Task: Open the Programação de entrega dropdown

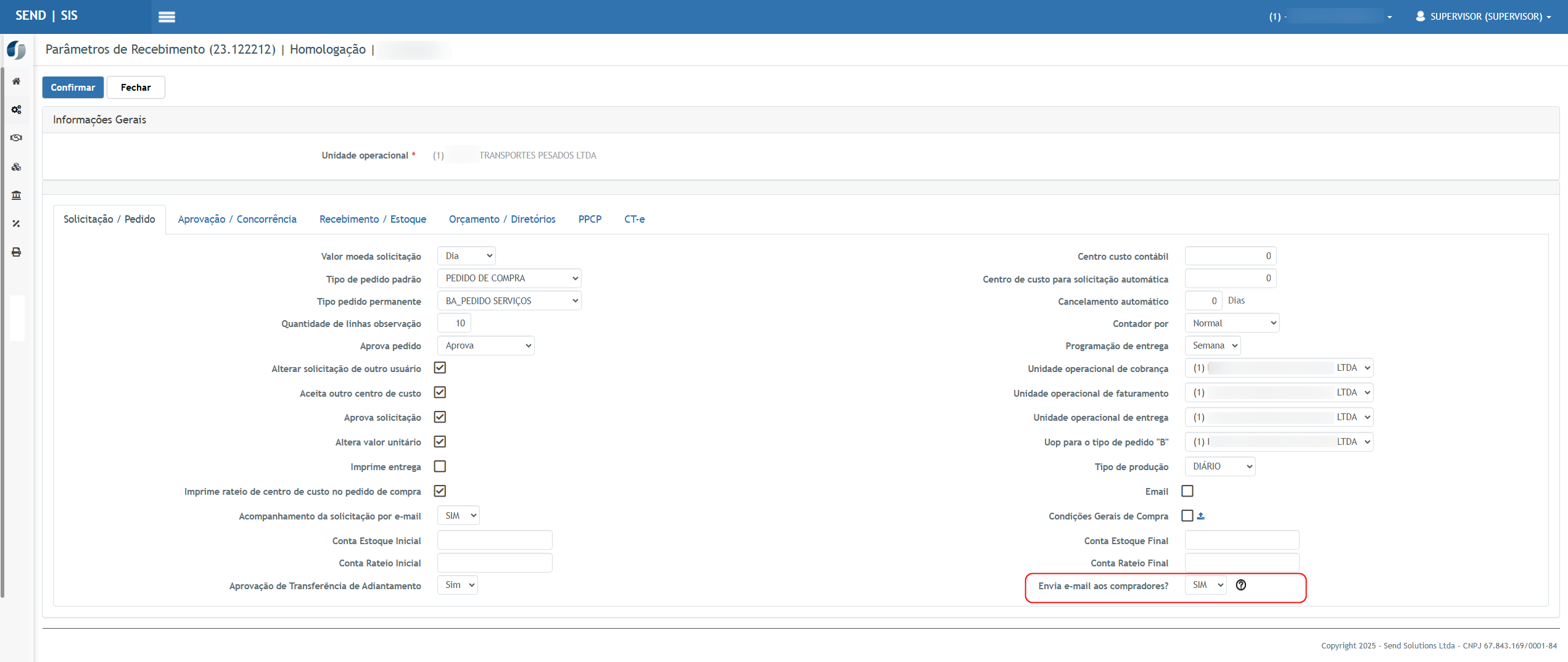Action: pyautogui.click(x=1213, y=345)
